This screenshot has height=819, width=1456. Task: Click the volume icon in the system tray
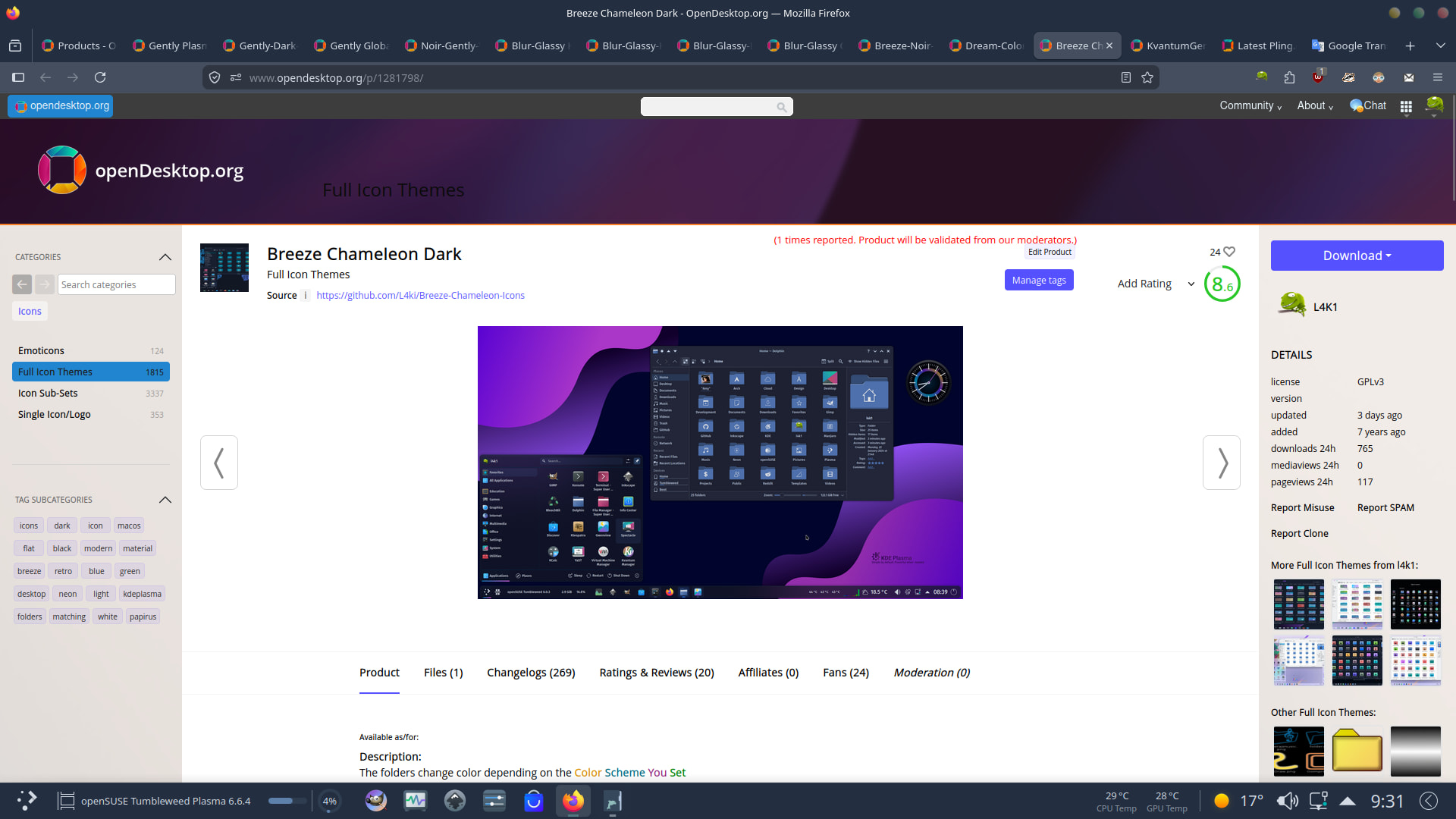pyautogui.click(x=1287, y=801)
